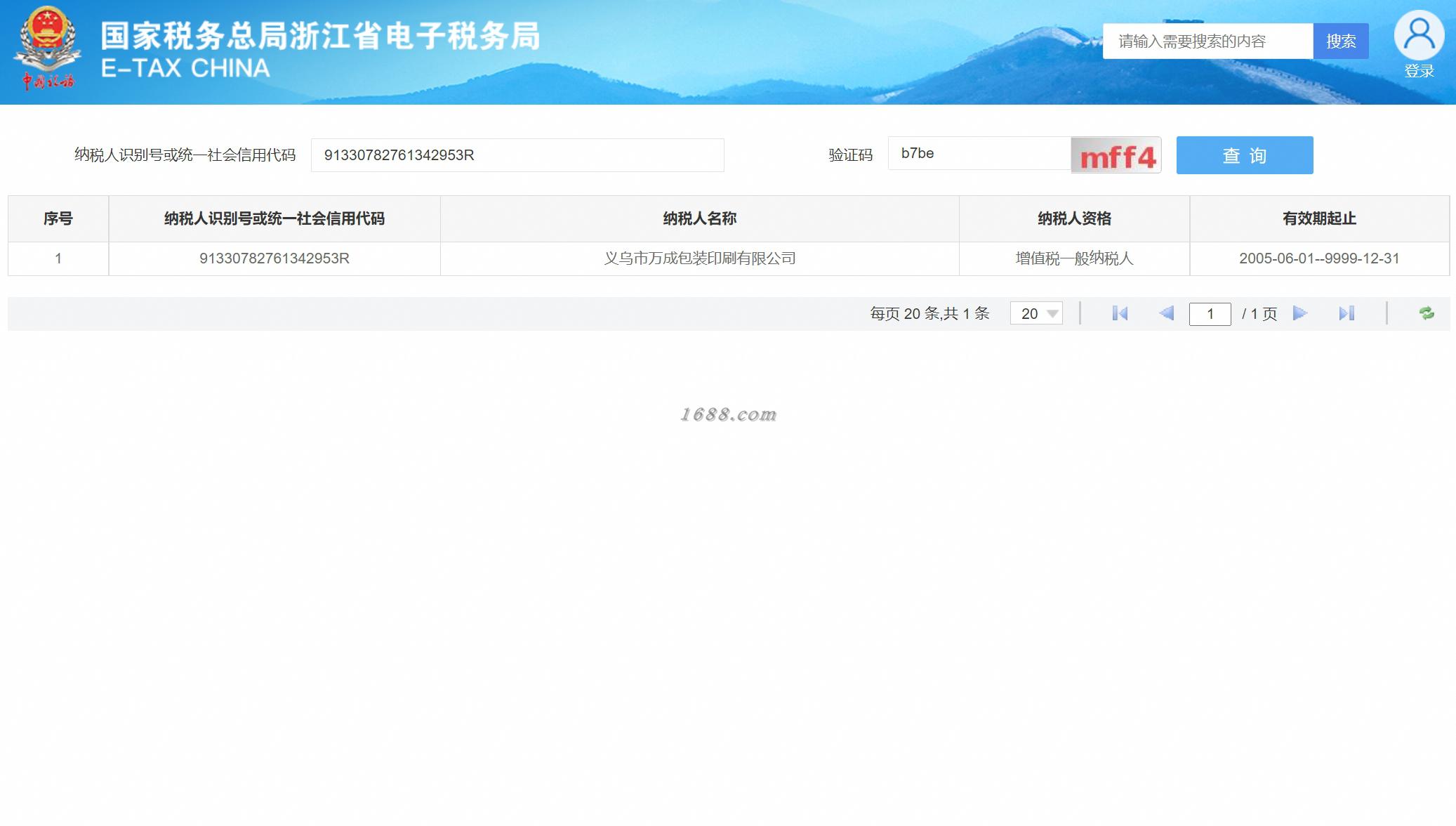Select the table cell 91330782761342953R
Screen dimensions: 1456x826
click(x=274, y=258)
